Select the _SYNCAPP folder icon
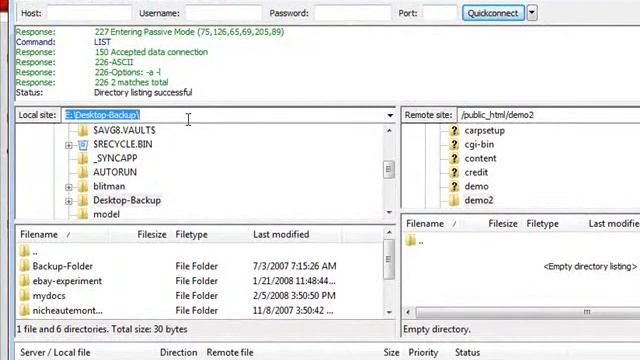Image resolution: width=640 pixels, height=360 pixels. click(83, 158)
